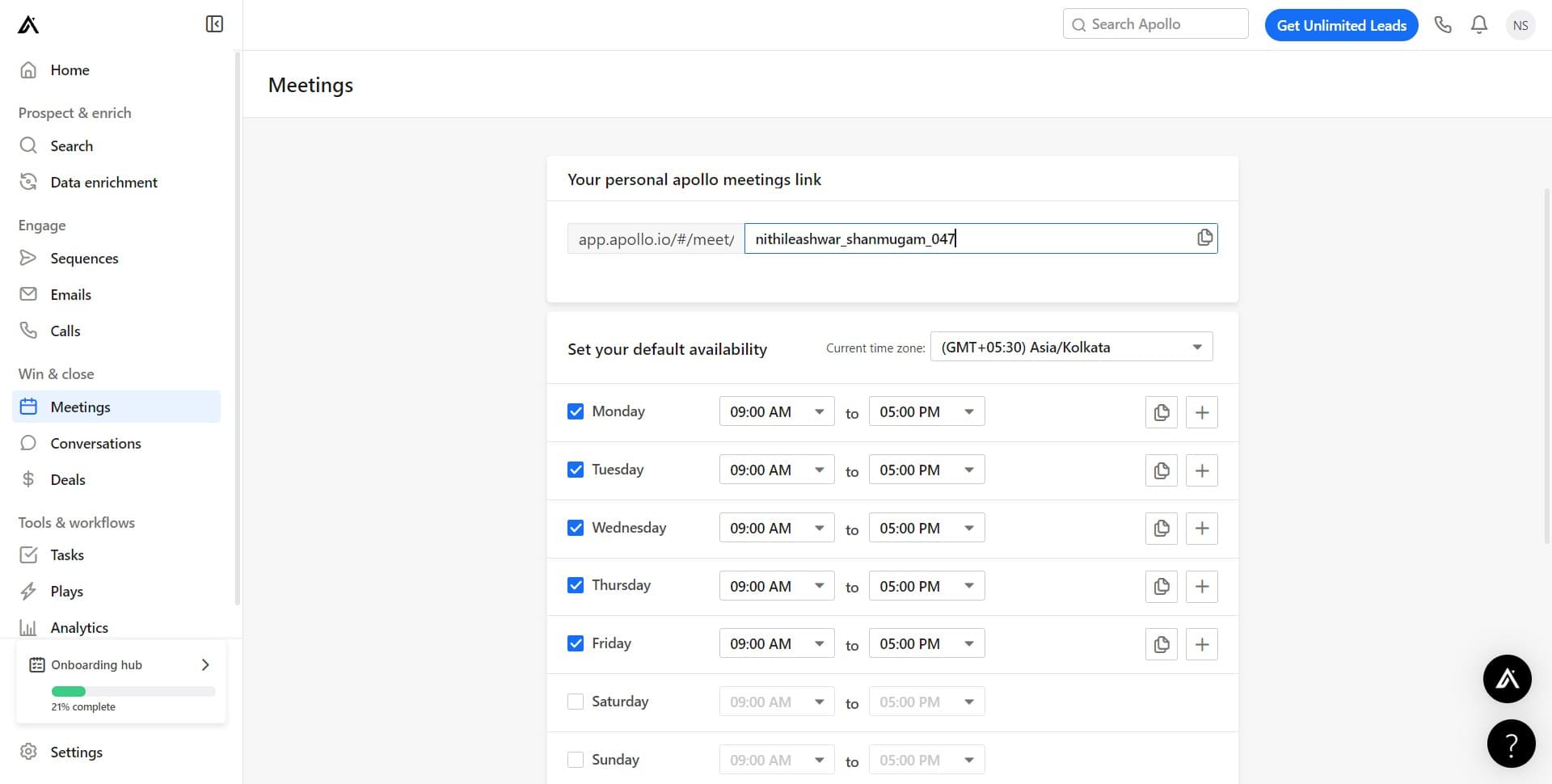Image resolution: width=1552 pixels, height=784 pixels.
Task: Collapse the sidebar with the panel icon
Action: point(214,24)
